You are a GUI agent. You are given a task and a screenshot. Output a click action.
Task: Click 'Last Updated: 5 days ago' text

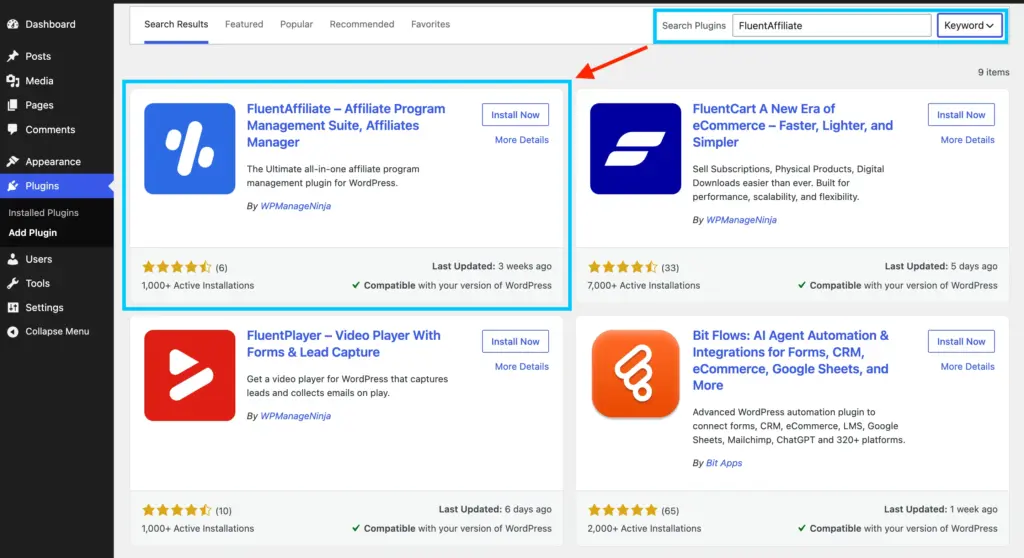(941, 267)
